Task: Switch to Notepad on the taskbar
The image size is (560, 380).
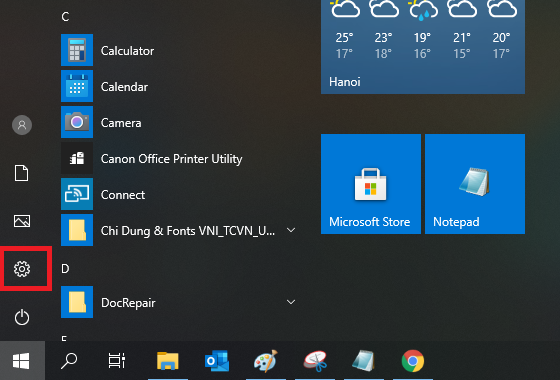Action: coord(364,361)
